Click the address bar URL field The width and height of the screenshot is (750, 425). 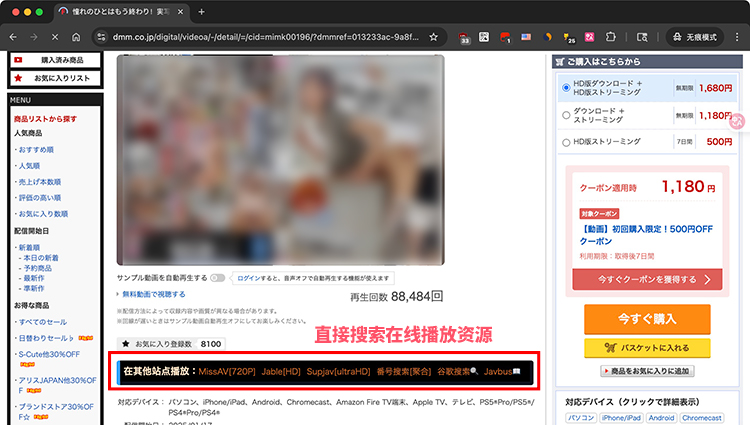coord(265,37)
